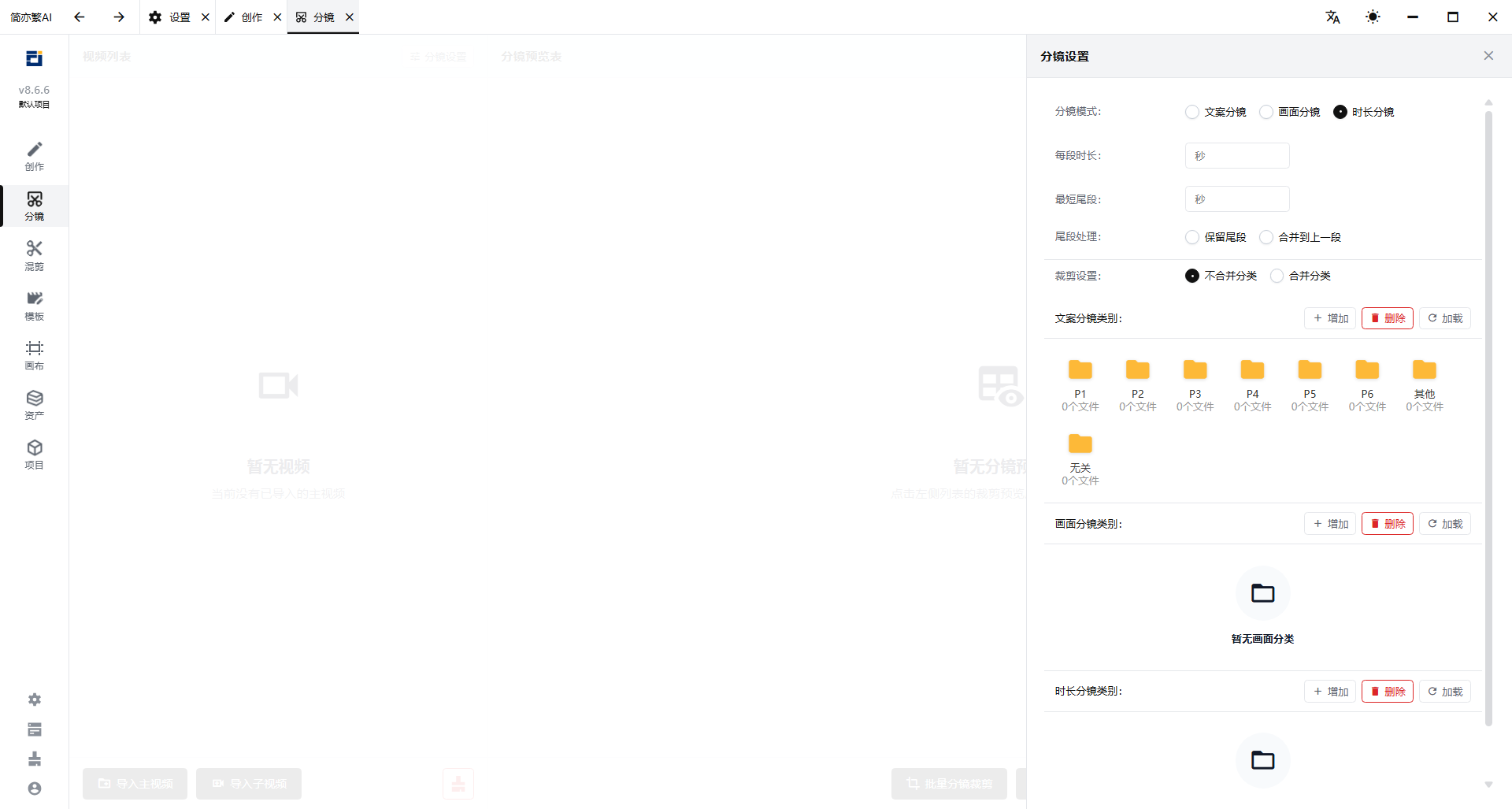Open the 项目 project section
This screenshot has height=809, width=1512.
(x=34, y=455)
